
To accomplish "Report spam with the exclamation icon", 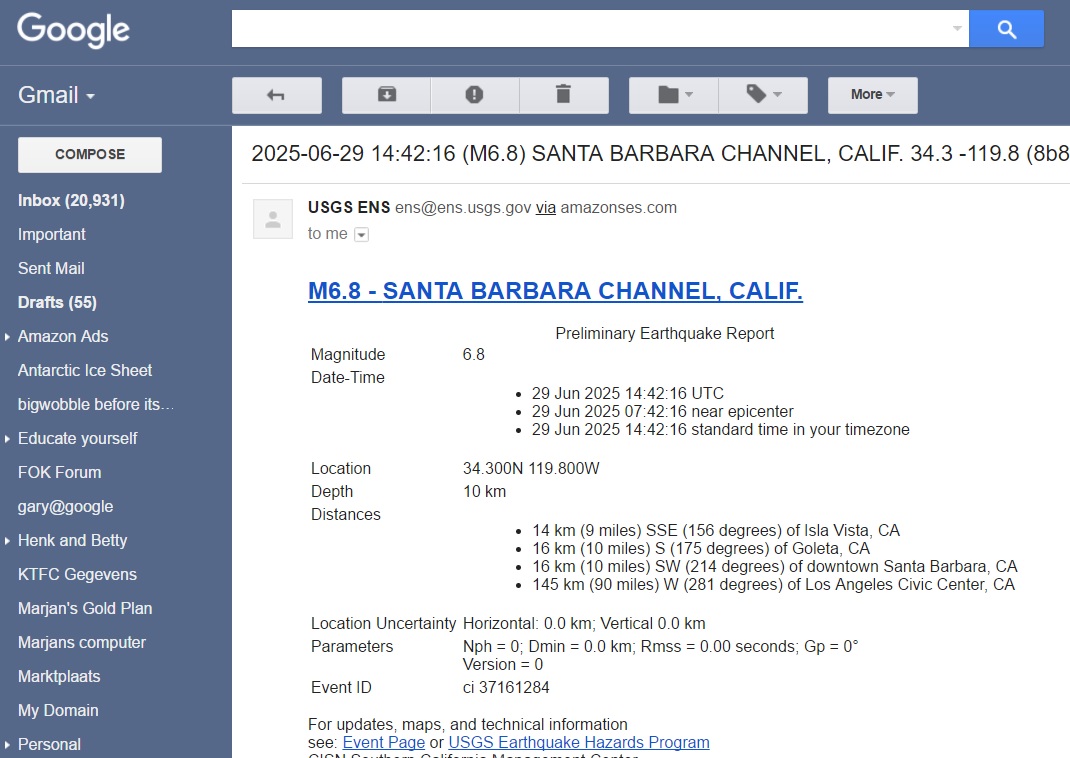I will point(474,95).
